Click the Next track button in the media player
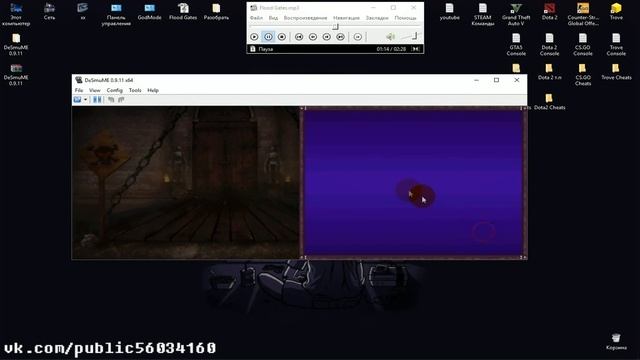The width and height of the screenshot is (640, 360). (x=340, y=37)
